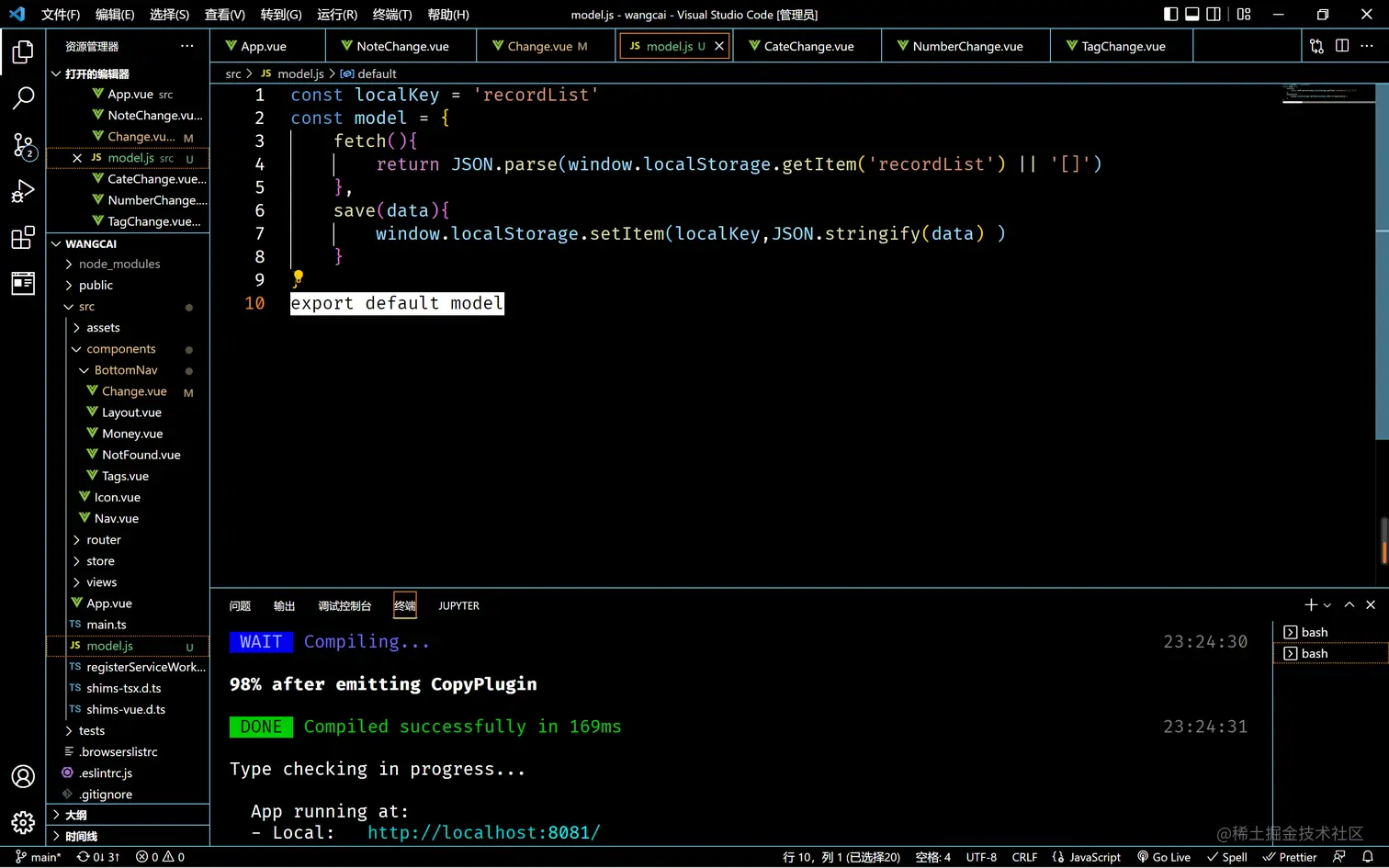The image size is (1389, 868).
Task: Open main.ts in the file explorer
Action: tap(107, 625)
